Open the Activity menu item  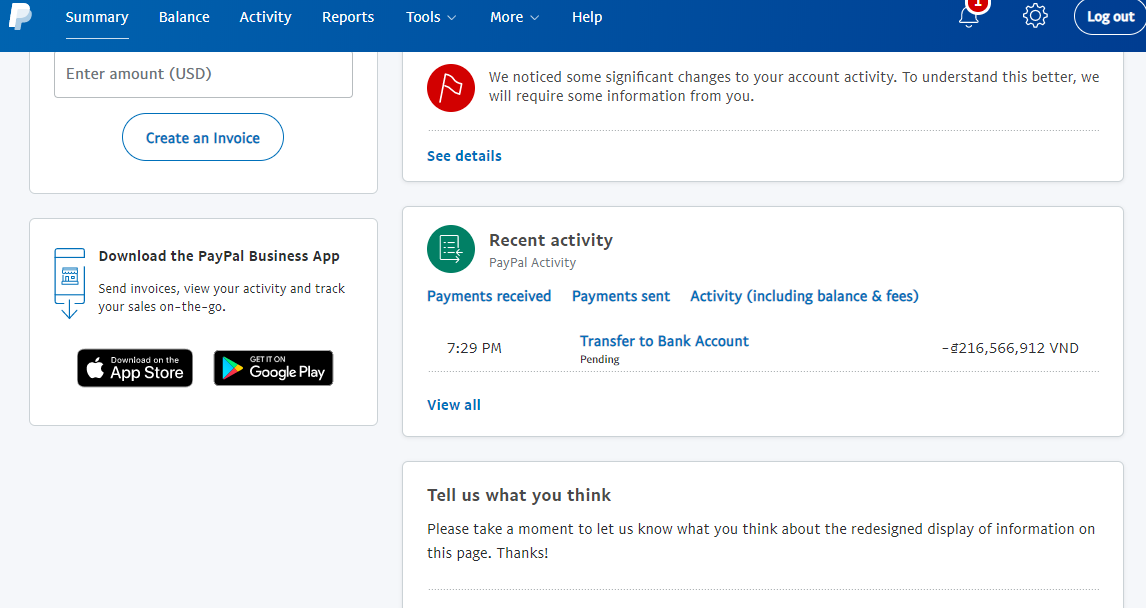pyautogui.click(x=265, y=17)
